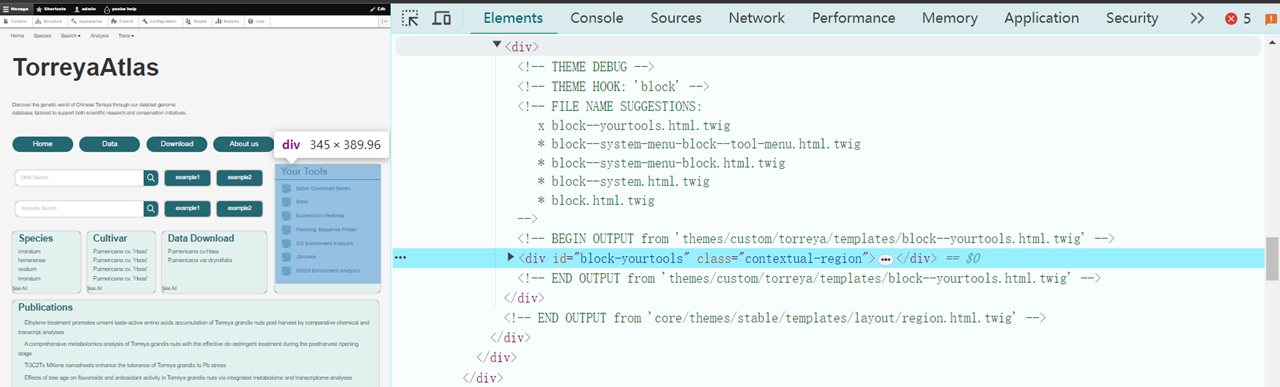Go to Species in the site navigation menu
Viewport: 1280px width, 387px height.
[x=42, y=35]
